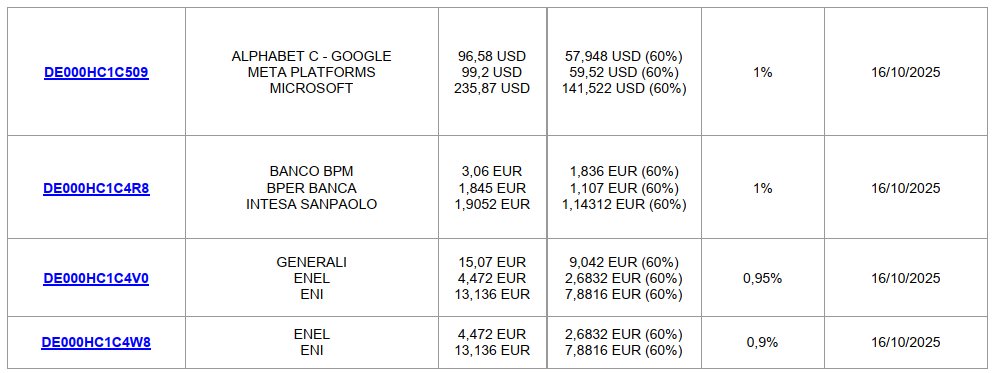The width and height of the screenshot is (993, 373).
Task: Click the 9,042 EUR (60%) barrier value
Action: coord(624,262)
